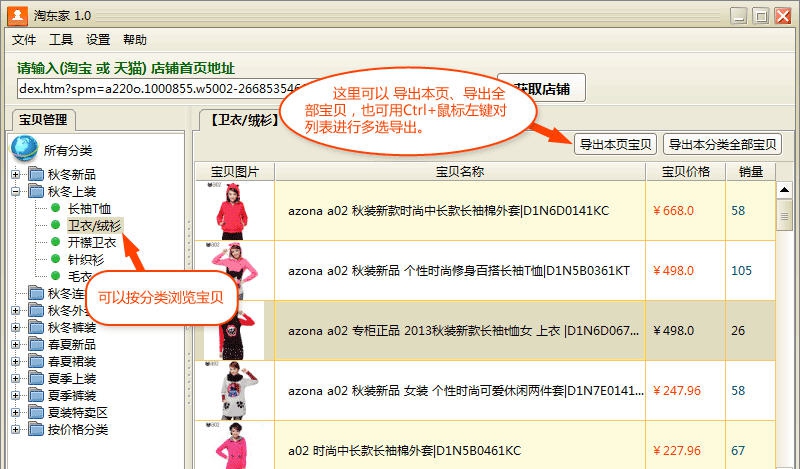Click the 导出本分类全部宝贝 button
Viewport: 800px width, 469px height.
722,144
